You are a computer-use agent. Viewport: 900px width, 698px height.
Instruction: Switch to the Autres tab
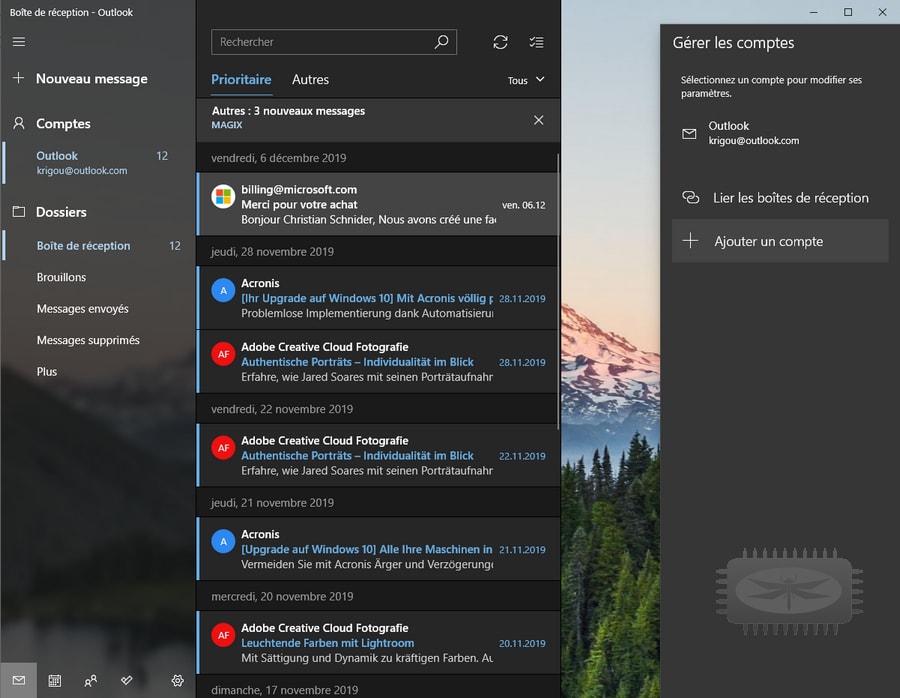pyautogui.click(x=311, y=80)
